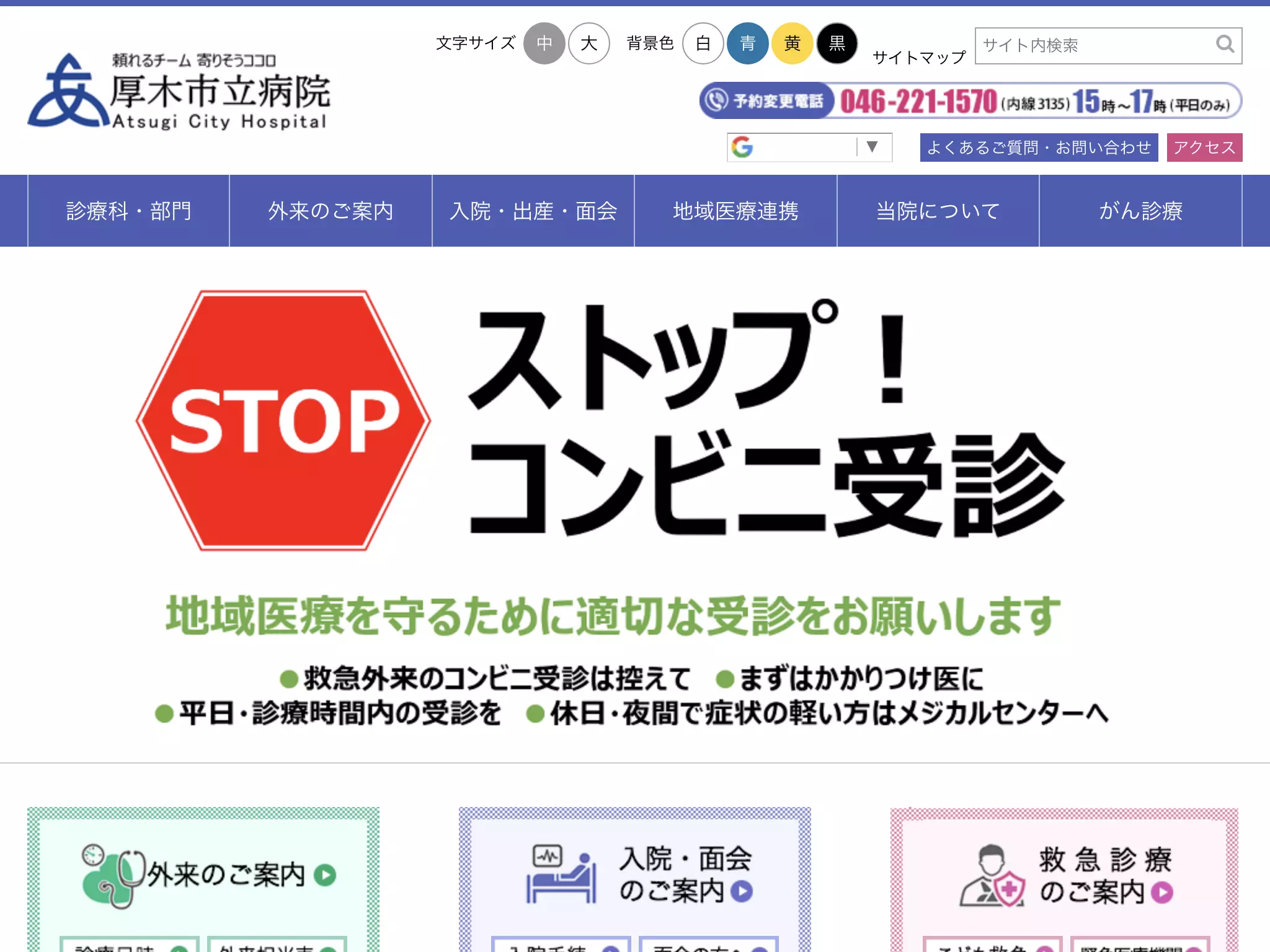Open 診療科・部門 menu
This screenshot has height=952, width=1270.
[128, 211]
